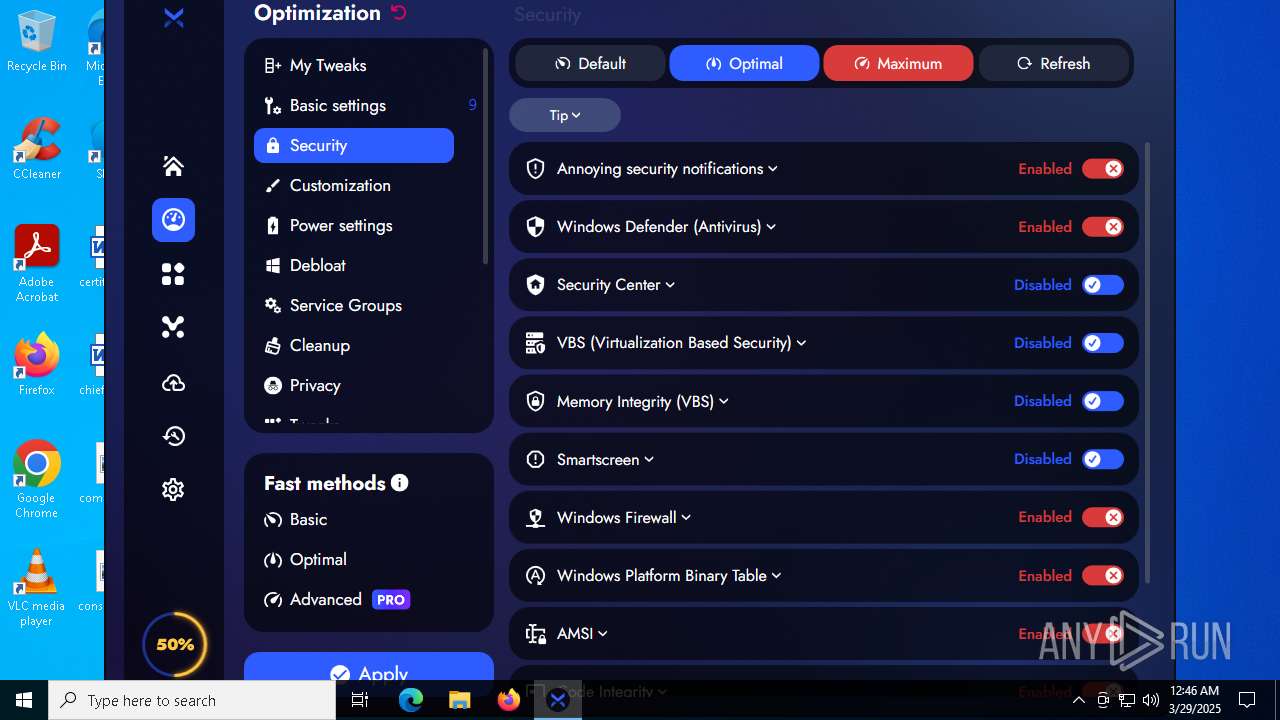Viewport: 1280px width, 720px height.
Task: Click the Windows Platform Binary Table icon
Action: pos(535,575)
